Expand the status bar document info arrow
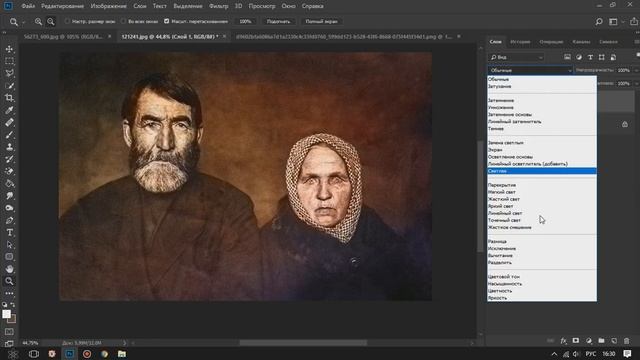The height and width of the screenshot is (360, 640). coord(124,343)
